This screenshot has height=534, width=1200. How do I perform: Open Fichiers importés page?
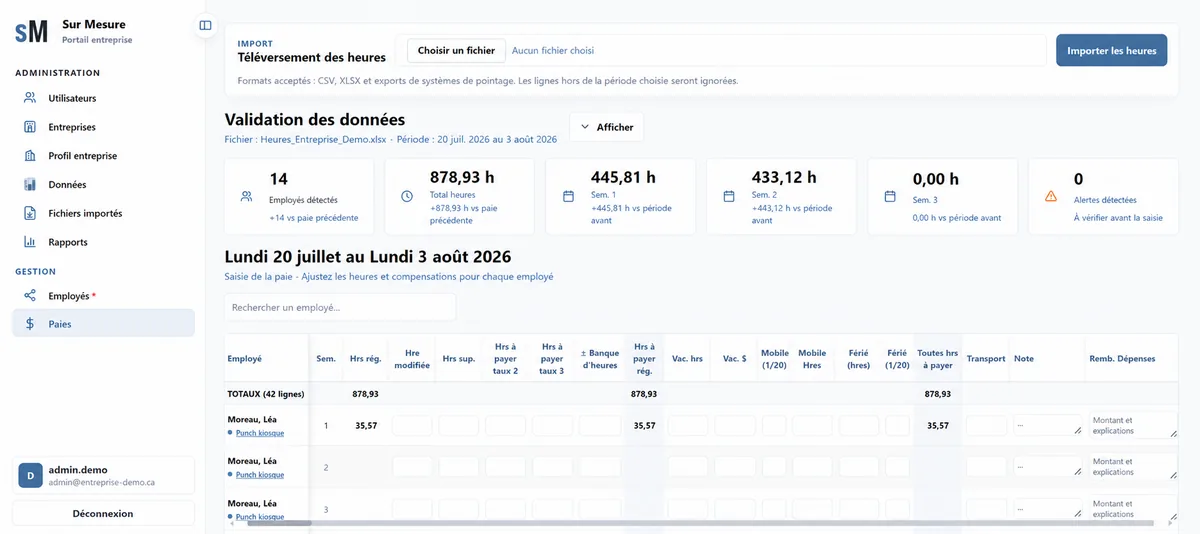coord(103,213)
